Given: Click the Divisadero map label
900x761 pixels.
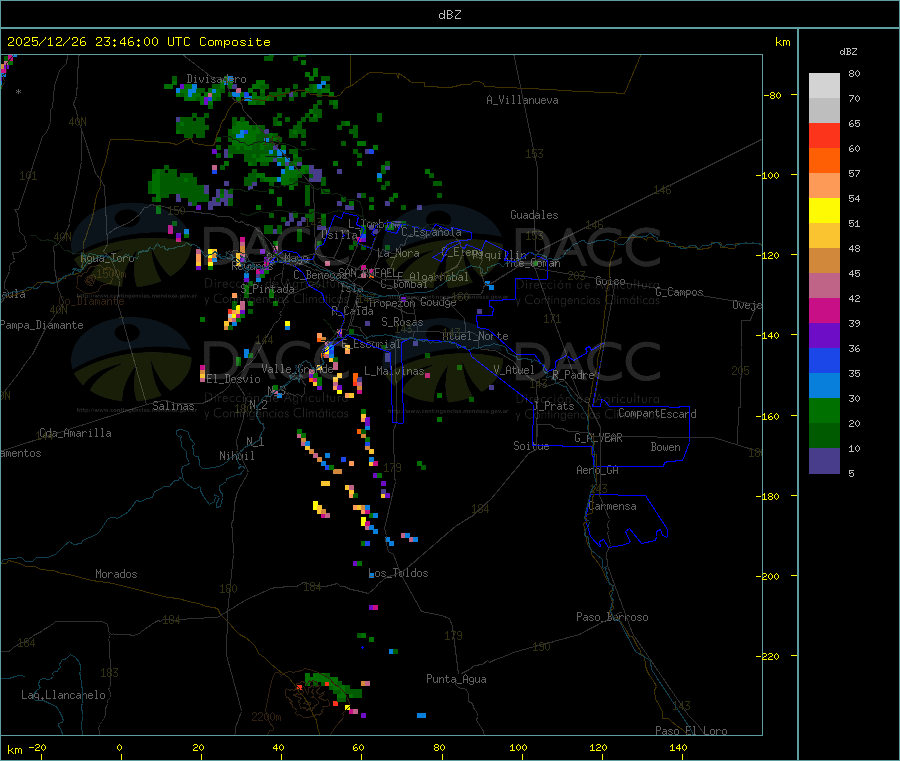Looking at the screenshot, I should 216,79.
